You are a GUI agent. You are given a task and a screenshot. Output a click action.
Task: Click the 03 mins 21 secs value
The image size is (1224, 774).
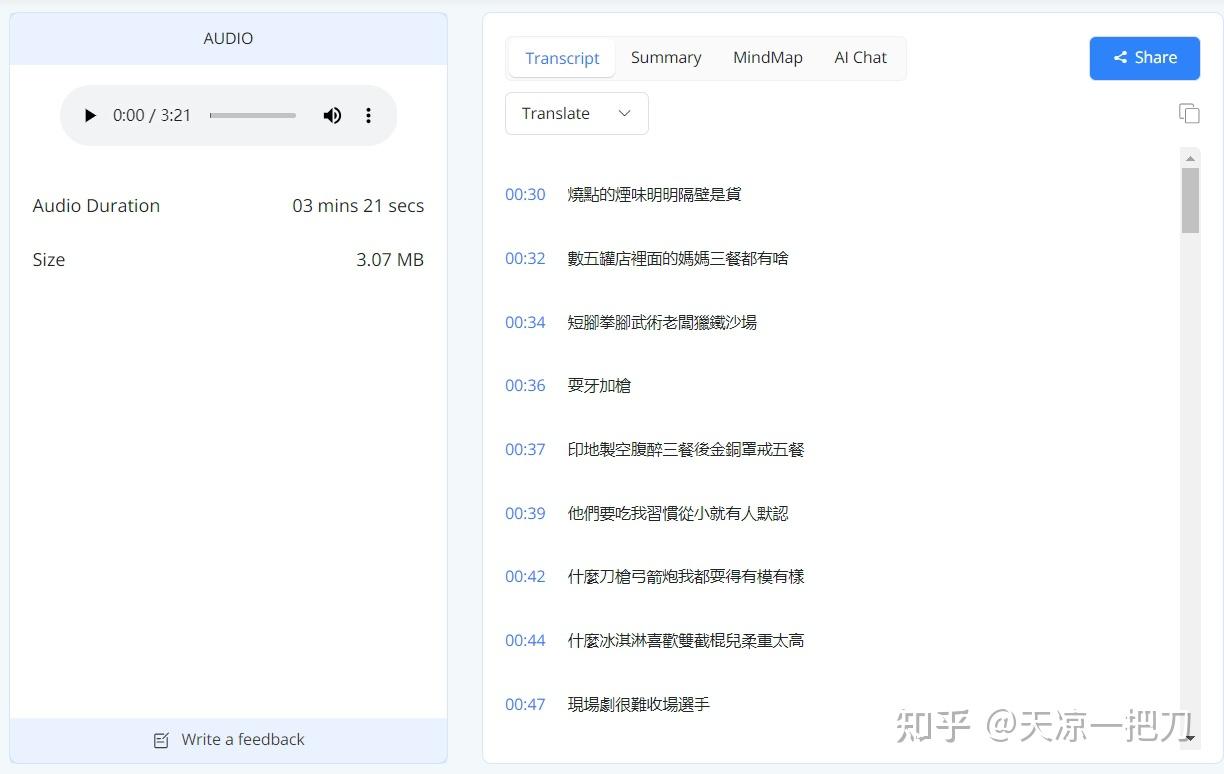pos(358,206)
